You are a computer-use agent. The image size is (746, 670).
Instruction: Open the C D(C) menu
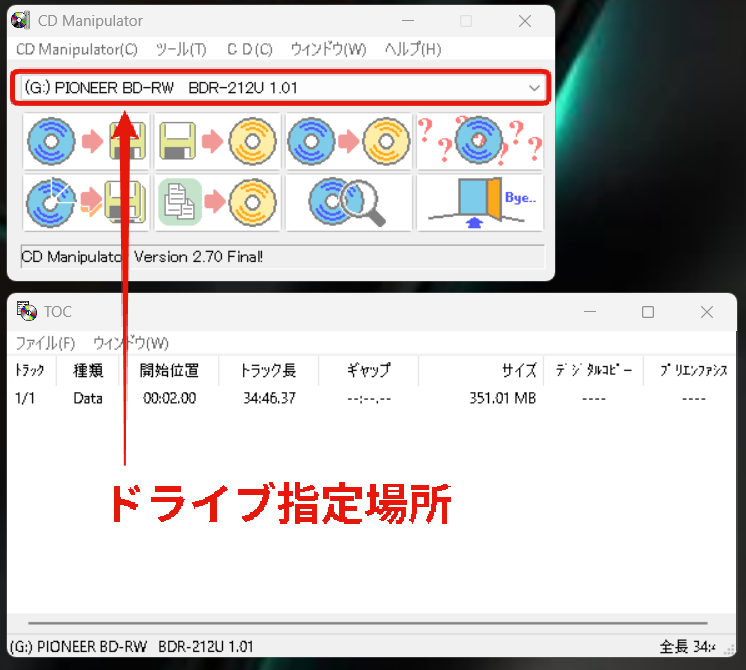pos(249,49)
